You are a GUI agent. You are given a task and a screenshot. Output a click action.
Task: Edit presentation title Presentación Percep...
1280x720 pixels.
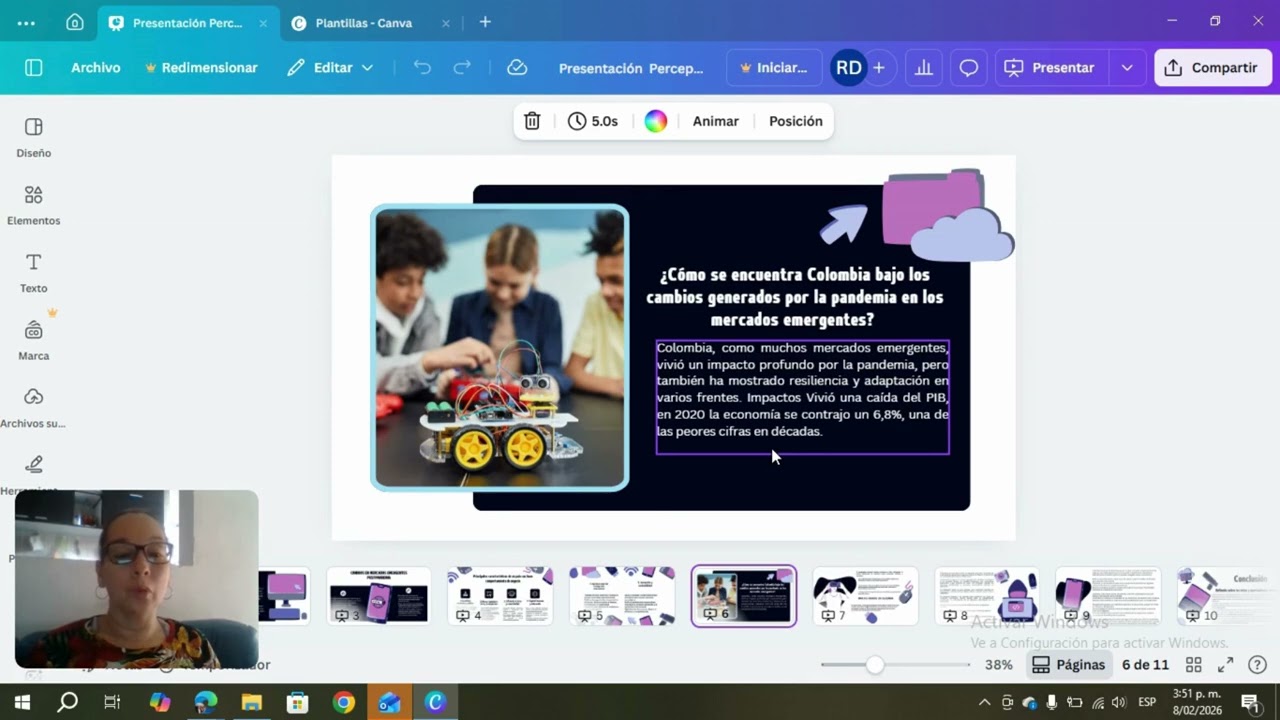pos(631,69)
